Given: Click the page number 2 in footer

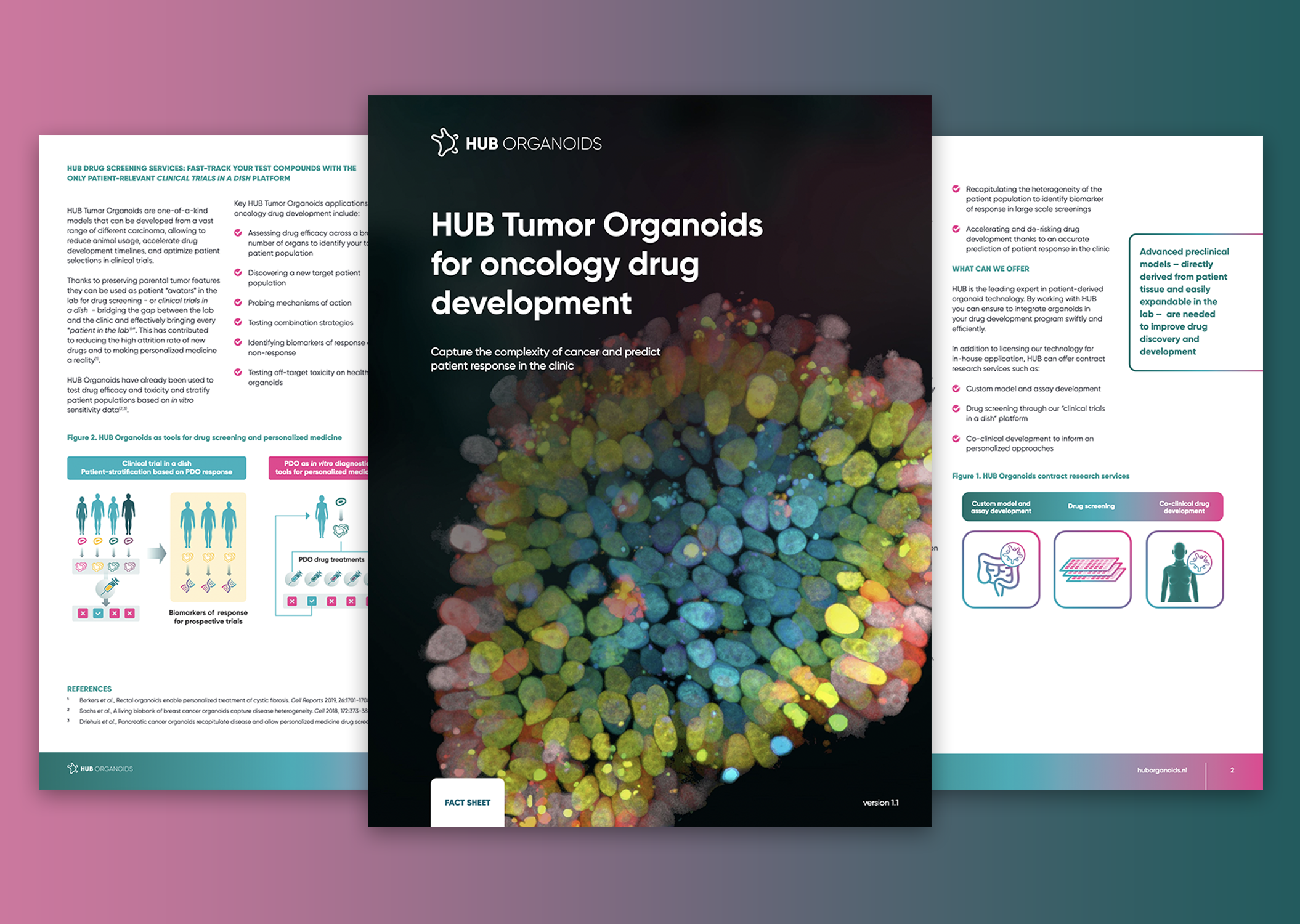Looking at the screenshot, I should (x=1232, y=770).
